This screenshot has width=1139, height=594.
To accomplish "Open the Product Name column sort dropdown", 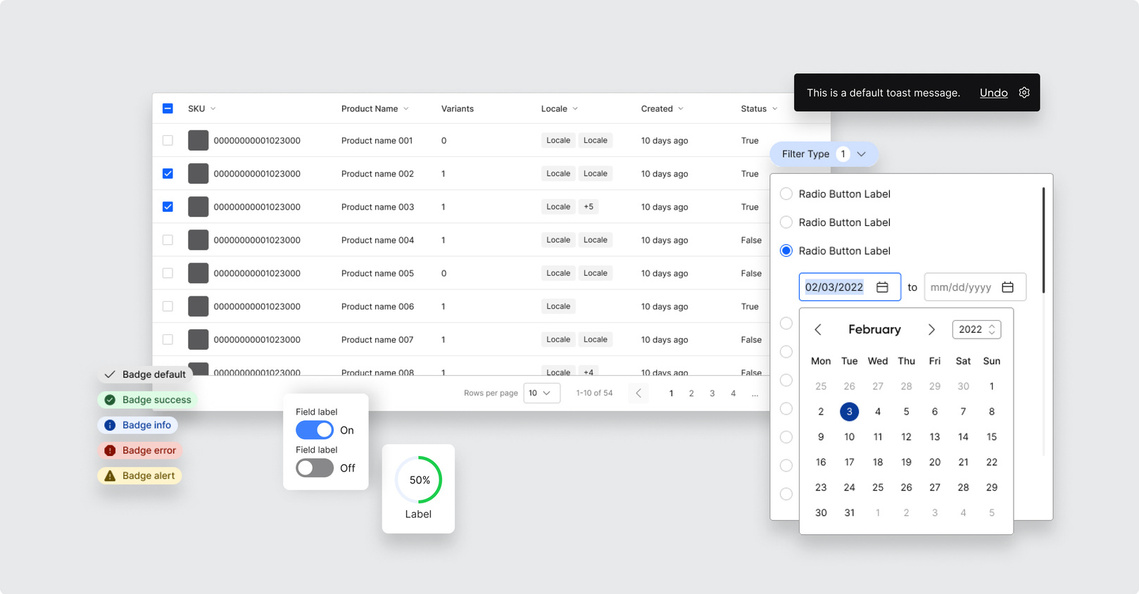I will pyautogui.click(x=406, y=109).
